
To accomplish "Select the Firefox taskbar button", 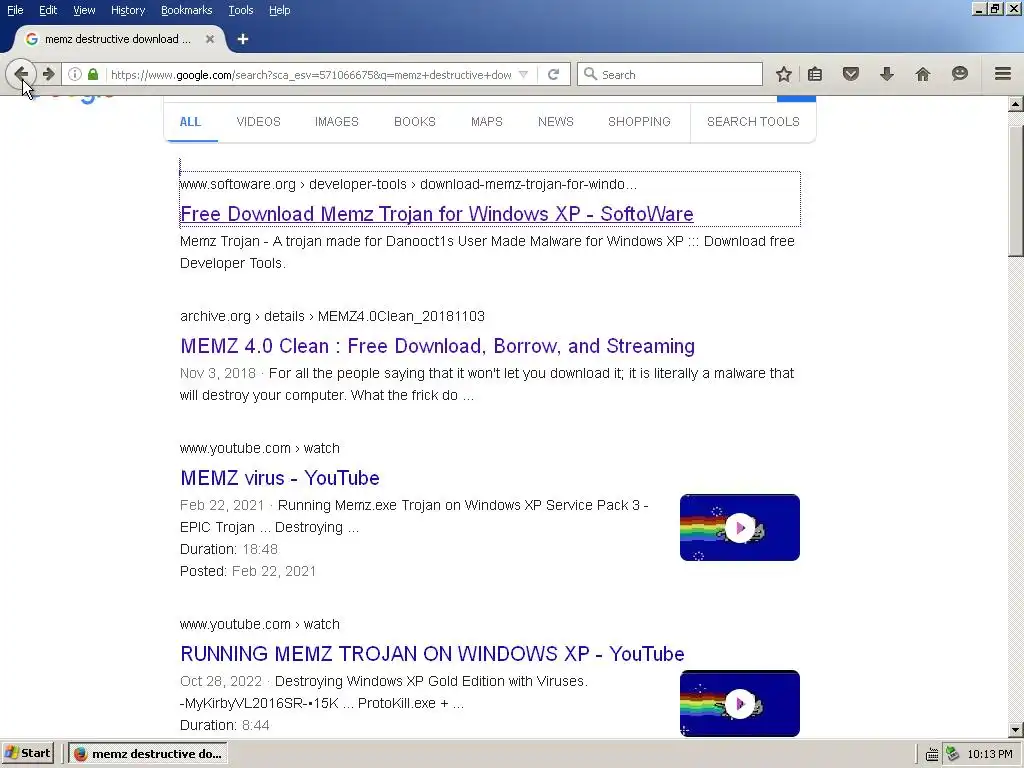I will pos(148,754).
